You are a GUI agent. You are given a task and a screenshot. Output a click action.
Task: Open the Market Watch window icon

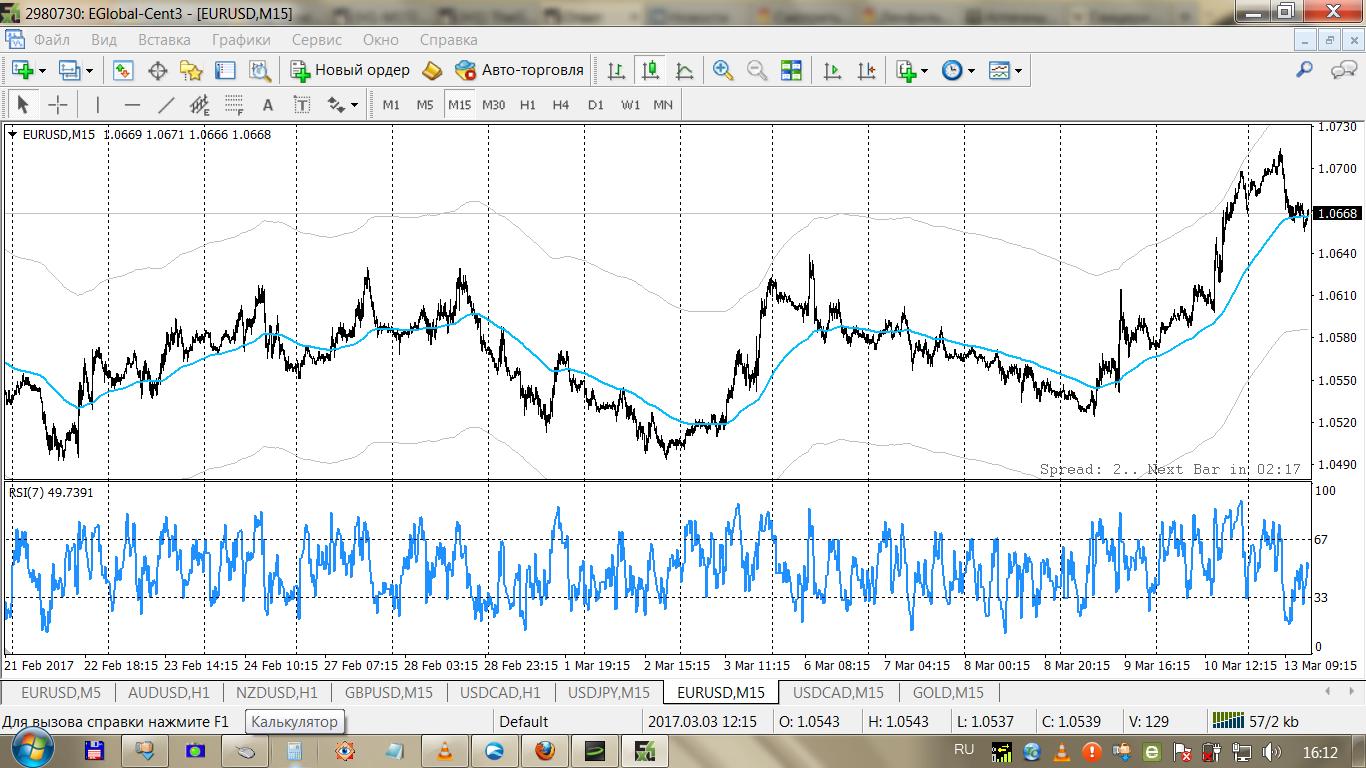123,70
